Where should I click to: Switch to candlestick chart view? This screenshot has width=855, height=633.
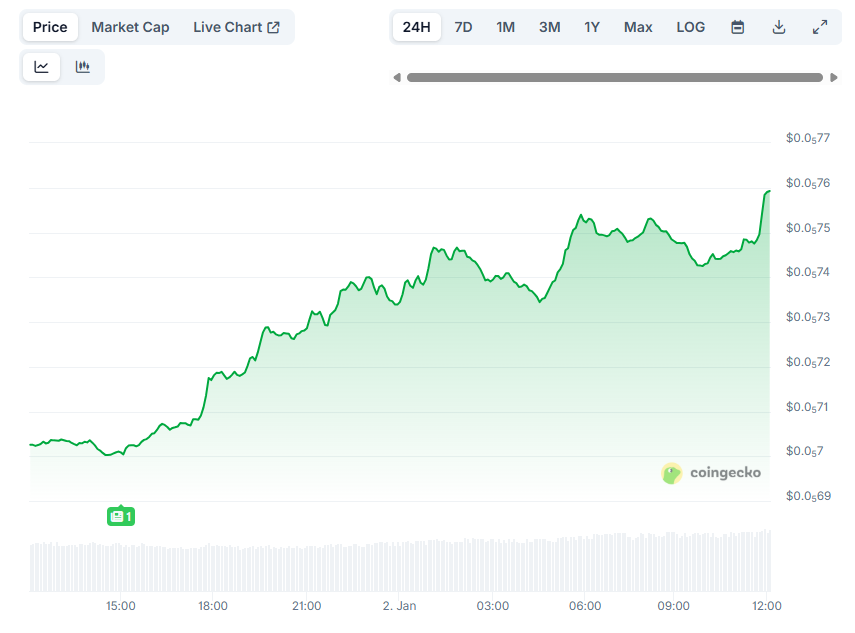83,67
